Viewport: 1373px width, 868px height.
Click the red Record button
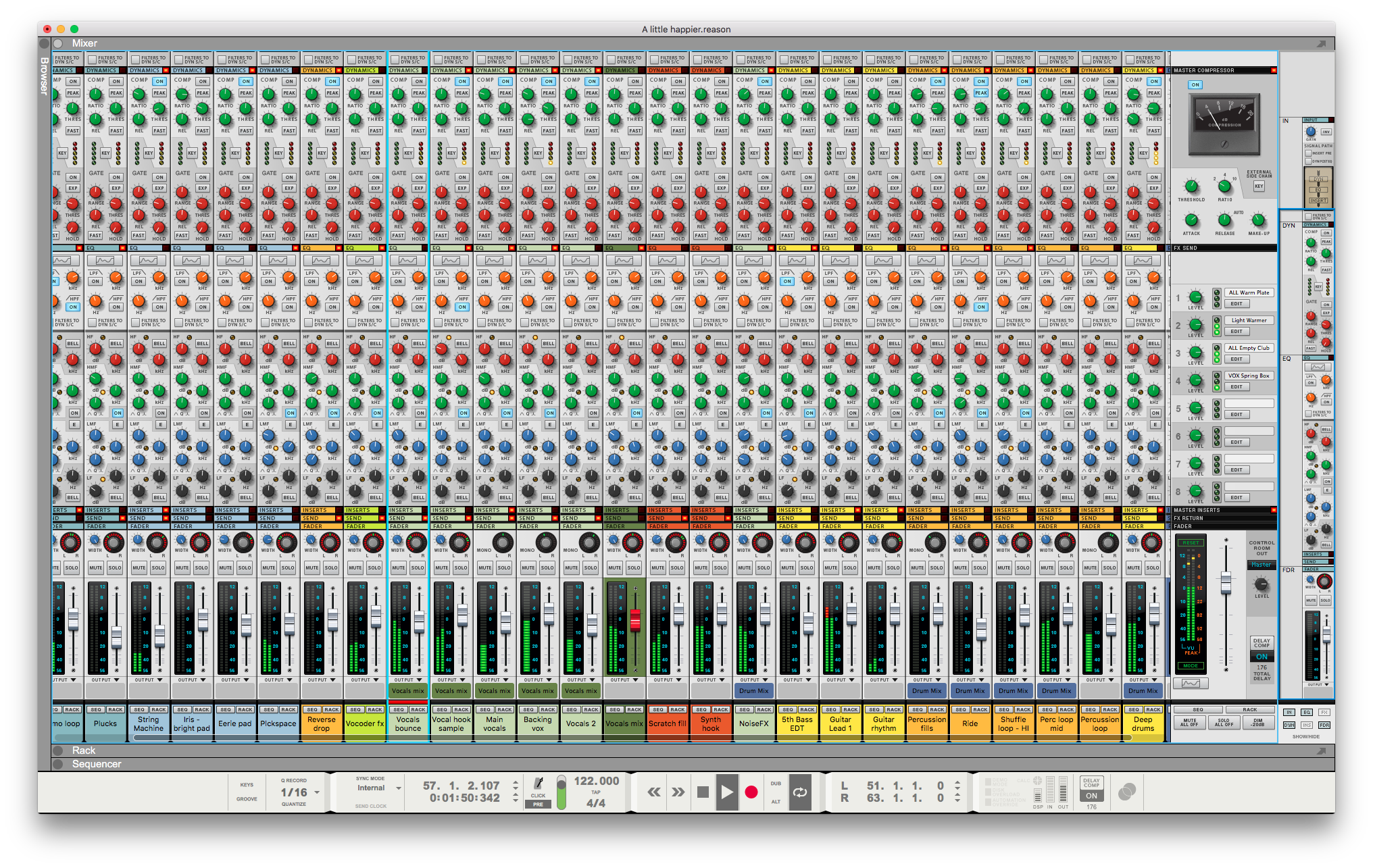751,792
